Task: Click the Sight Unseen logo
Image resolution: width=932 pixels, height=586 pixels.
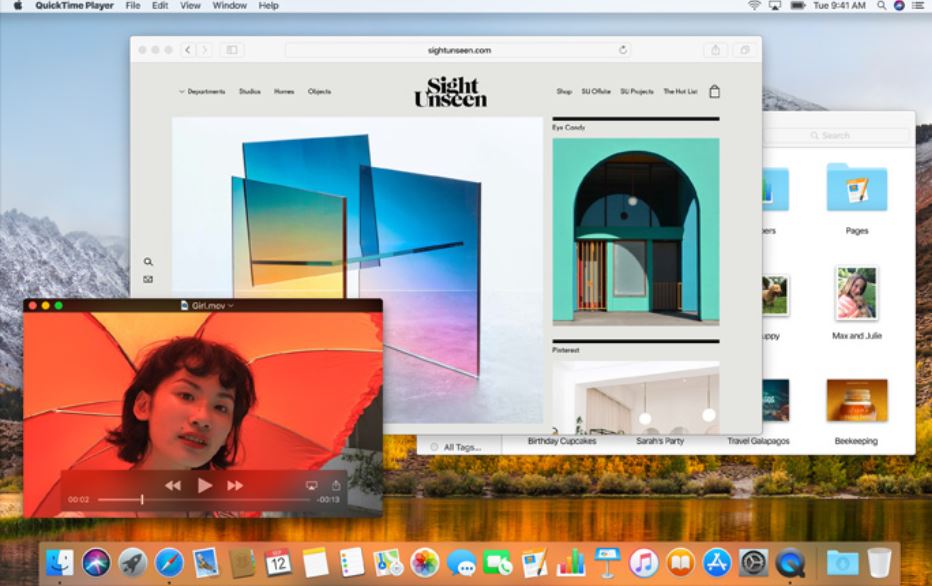Action: (451, 92)
